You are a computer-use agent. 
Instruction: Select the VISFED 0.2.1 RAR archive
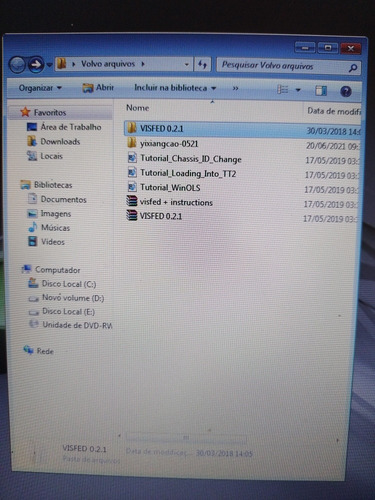pos(154,216)
